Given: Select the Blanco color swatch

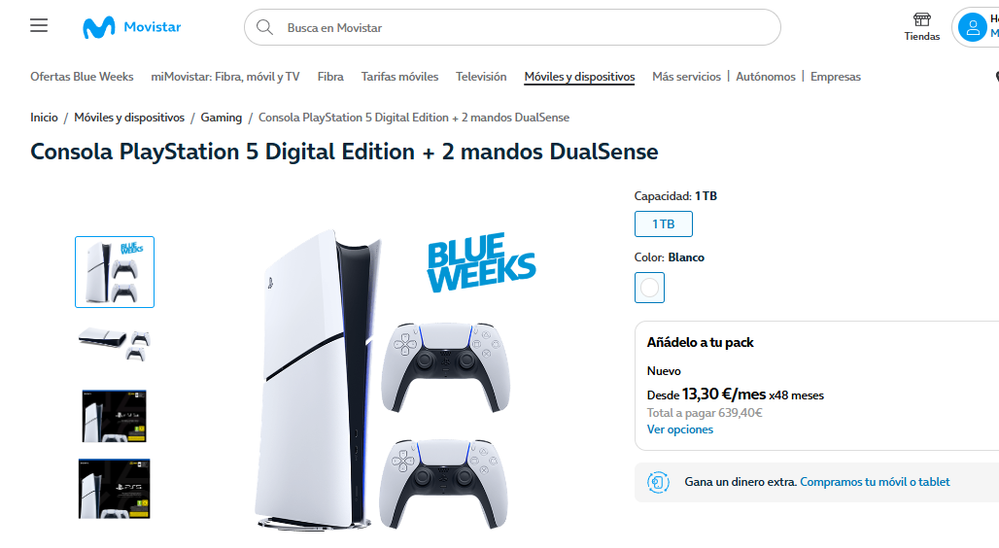Looking at the screenshot, I should coord(649,287).
